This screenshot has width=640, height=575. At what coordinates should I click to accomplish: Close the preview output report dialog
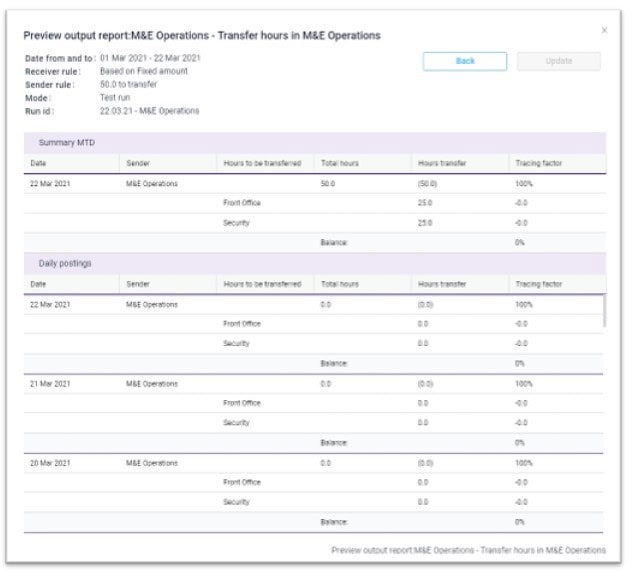604,30
